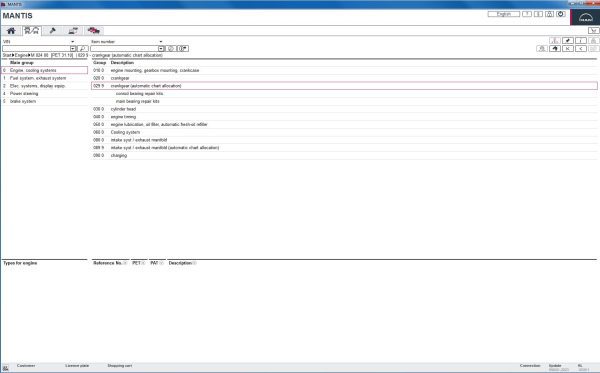The image size is (600, 373).
Task: Click the help question mark icon
Action: click(527, 14)
